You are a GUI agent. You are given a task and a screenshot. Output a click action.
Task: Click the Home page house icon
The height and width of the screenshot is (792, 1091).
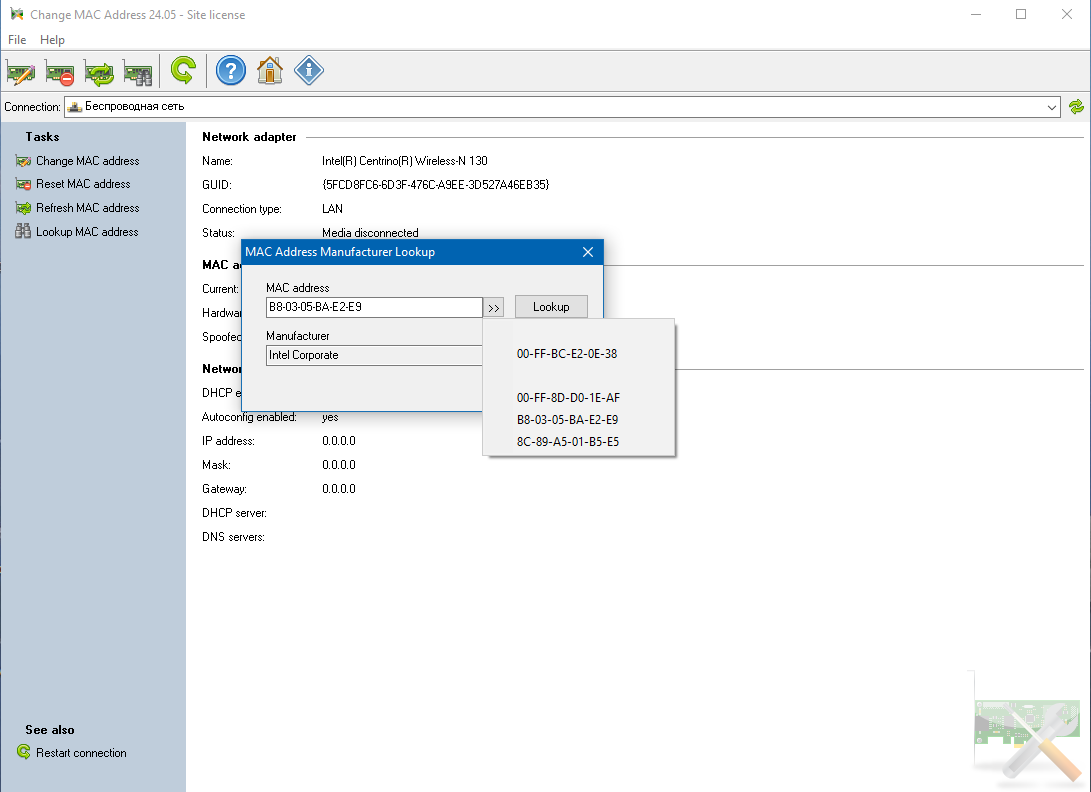click(x=270, y=70)
